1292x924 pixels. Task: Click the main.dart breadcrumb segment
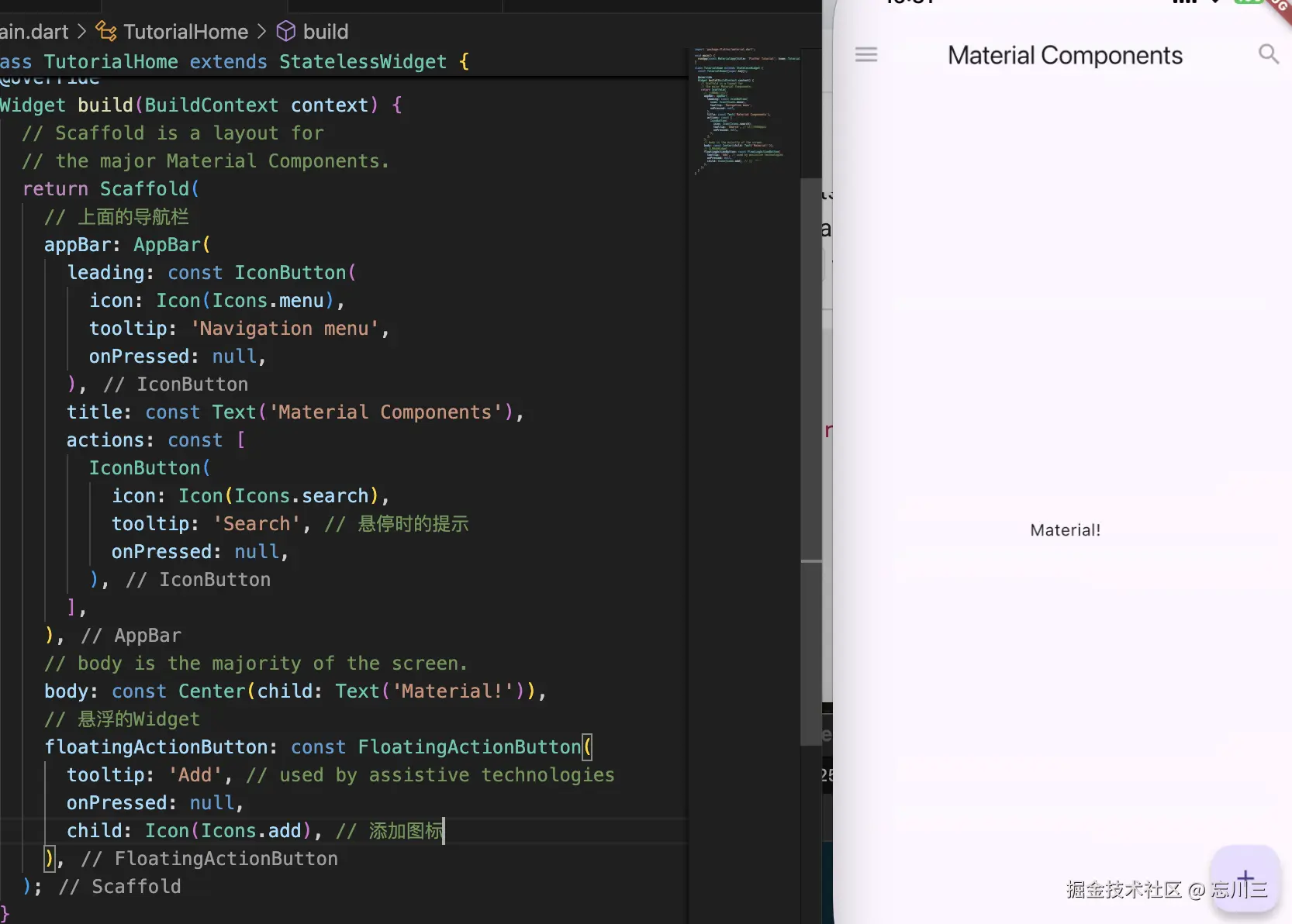(34, 32)
